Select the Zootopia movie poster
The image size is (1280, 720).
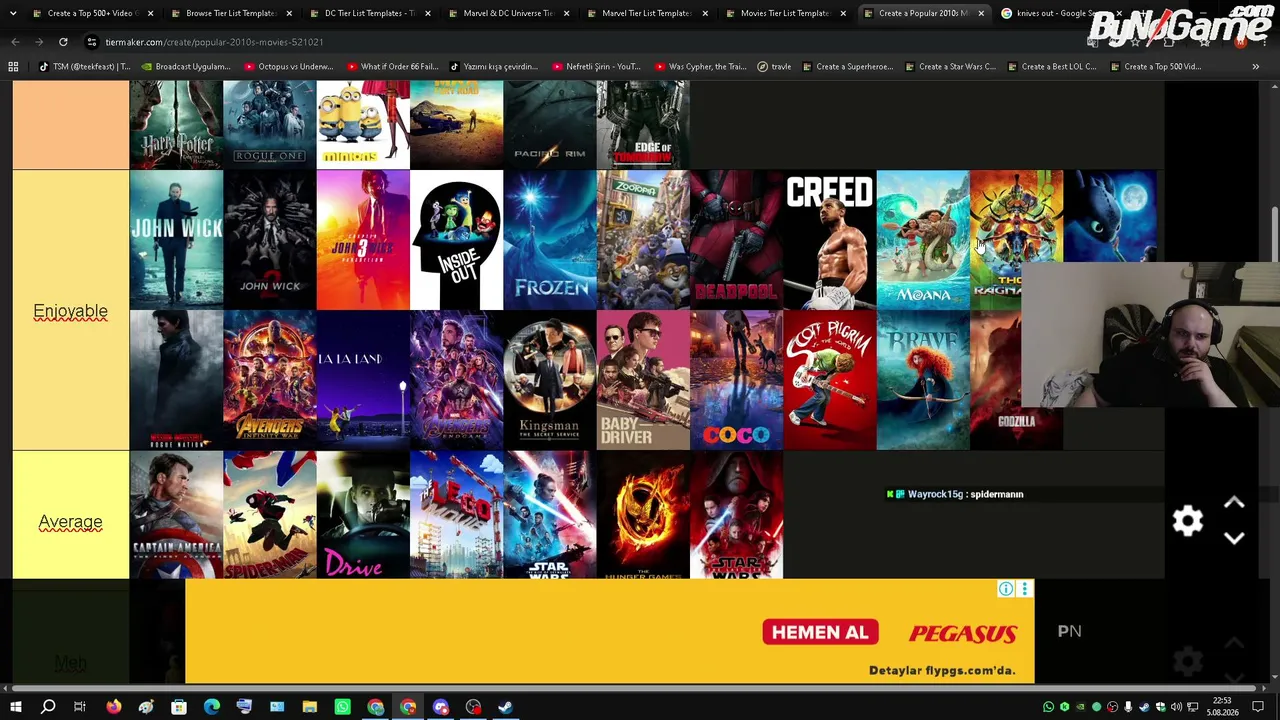click(x=643, y=240)
